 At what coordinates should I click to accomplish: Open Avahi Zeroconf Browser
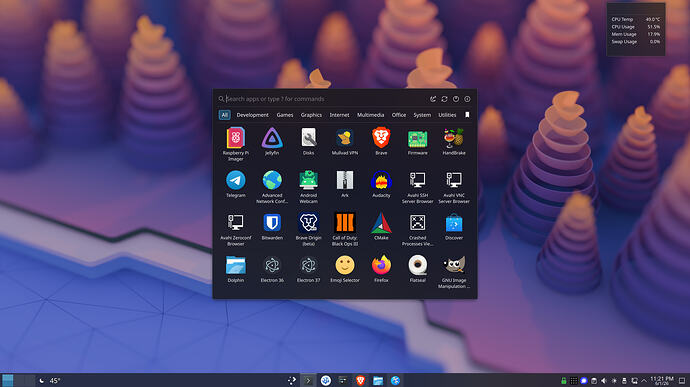point(235,229)
